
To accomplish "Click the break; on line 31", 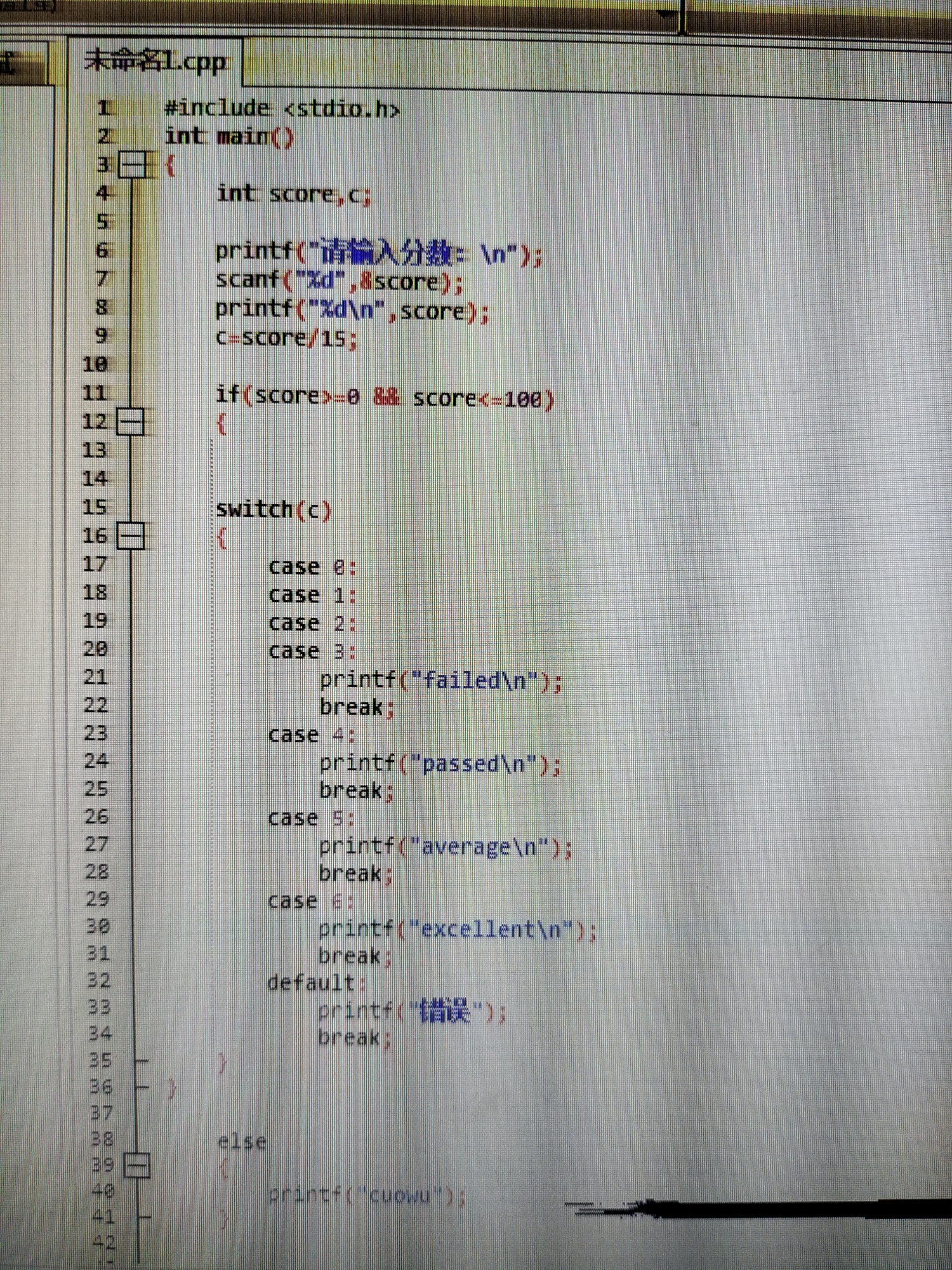I will pyautogui.click(x=355, y=956).
